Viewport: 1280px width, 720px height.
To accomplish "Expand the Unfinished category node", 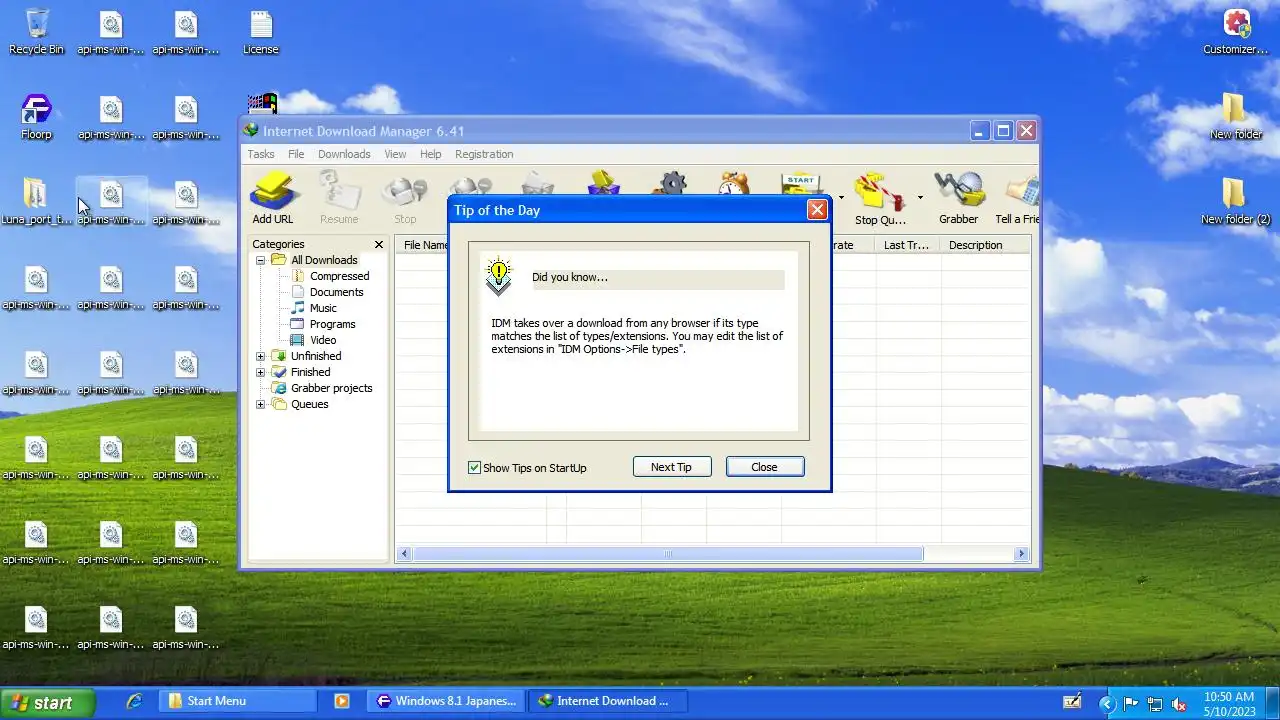I will tap(261, 356).
